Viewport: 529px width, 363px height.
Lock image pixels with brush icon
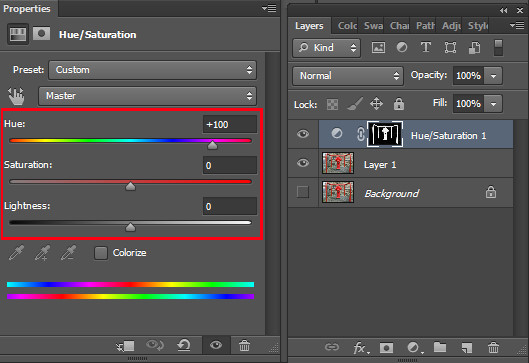pos(355,104)
